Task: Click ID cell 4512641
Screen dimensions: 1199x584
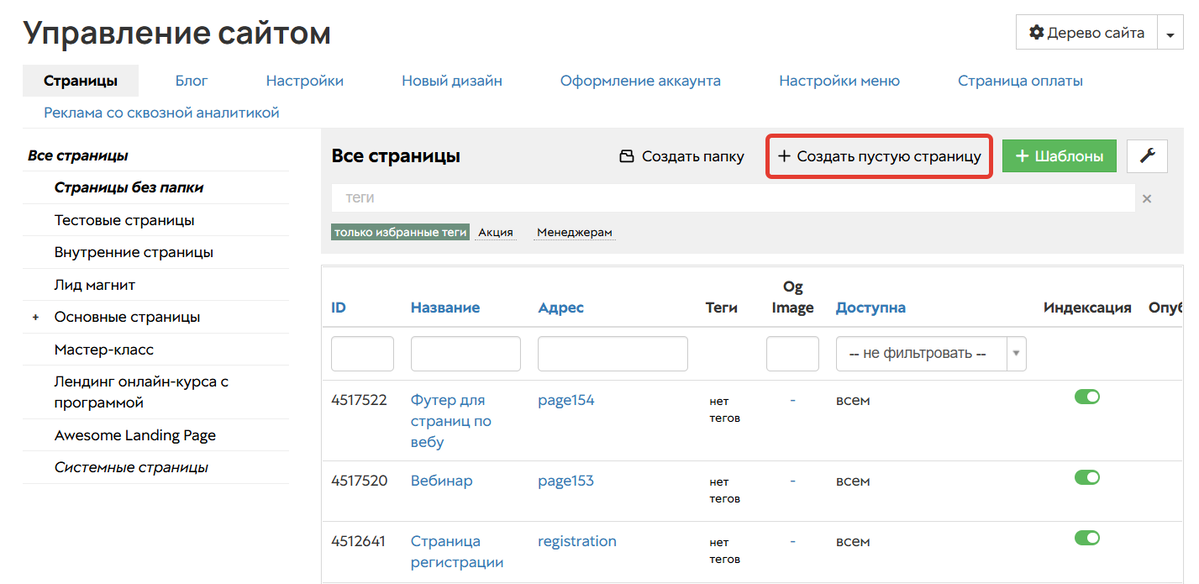Action: point(359,541)
